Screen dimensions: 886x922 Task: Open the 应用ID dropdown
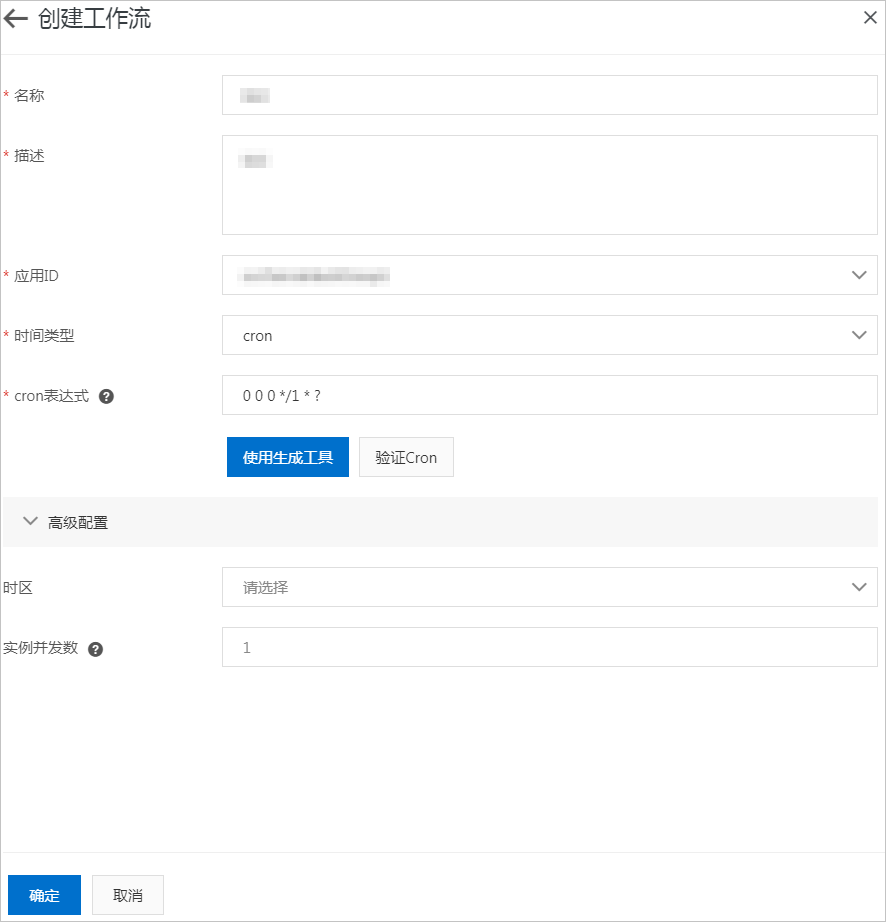point(550,275)
